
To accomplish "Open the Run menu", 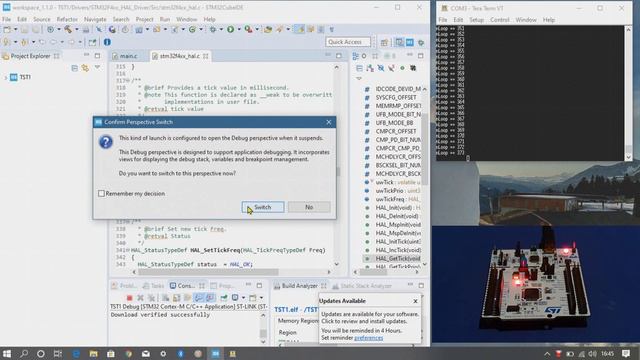I will [x=165, y=19].
